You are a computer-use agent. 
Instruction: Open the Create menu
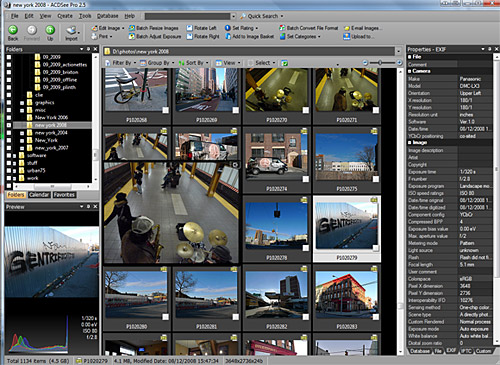point(65,16)
